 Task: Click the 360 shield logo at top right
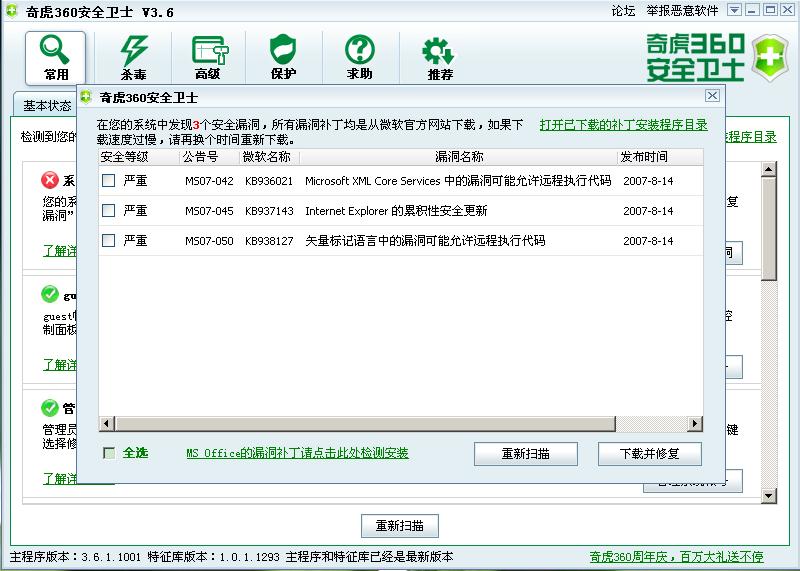click(770, 58)
